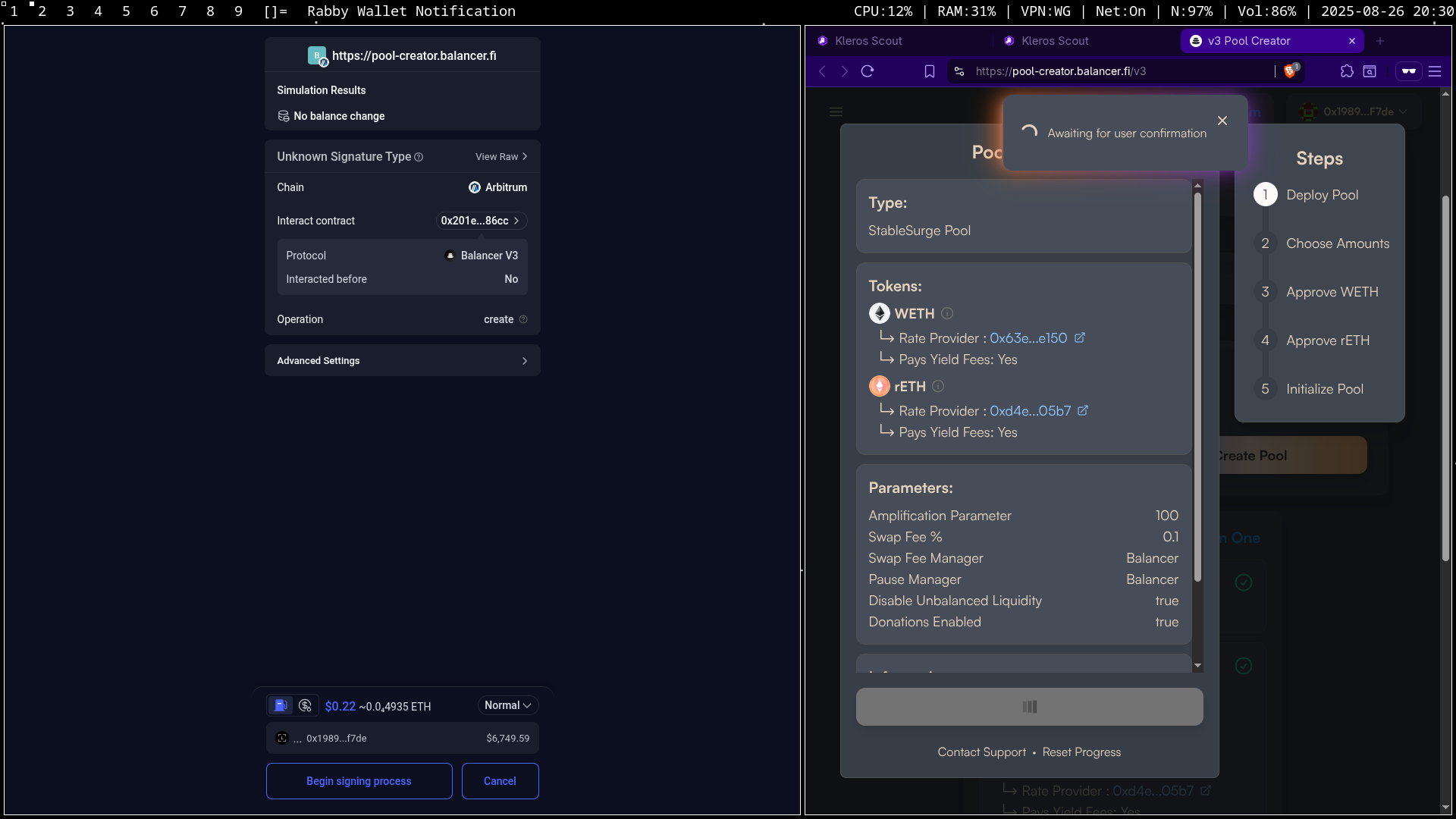
Task: Click modal scrollbar up arrow
Action: (1197, 185)
